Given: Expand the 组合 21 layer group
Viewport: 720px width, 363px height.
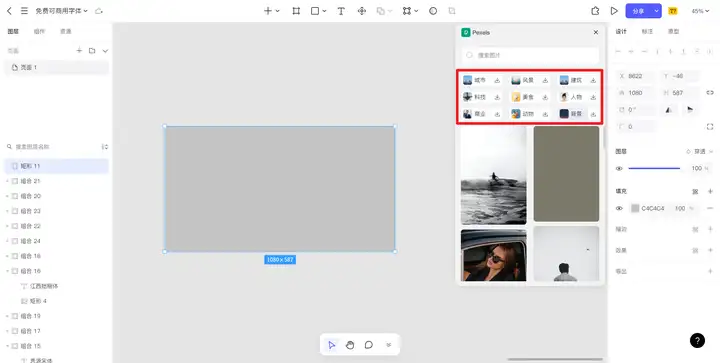Looking at the screenshot, I should (x=7, y=181).
